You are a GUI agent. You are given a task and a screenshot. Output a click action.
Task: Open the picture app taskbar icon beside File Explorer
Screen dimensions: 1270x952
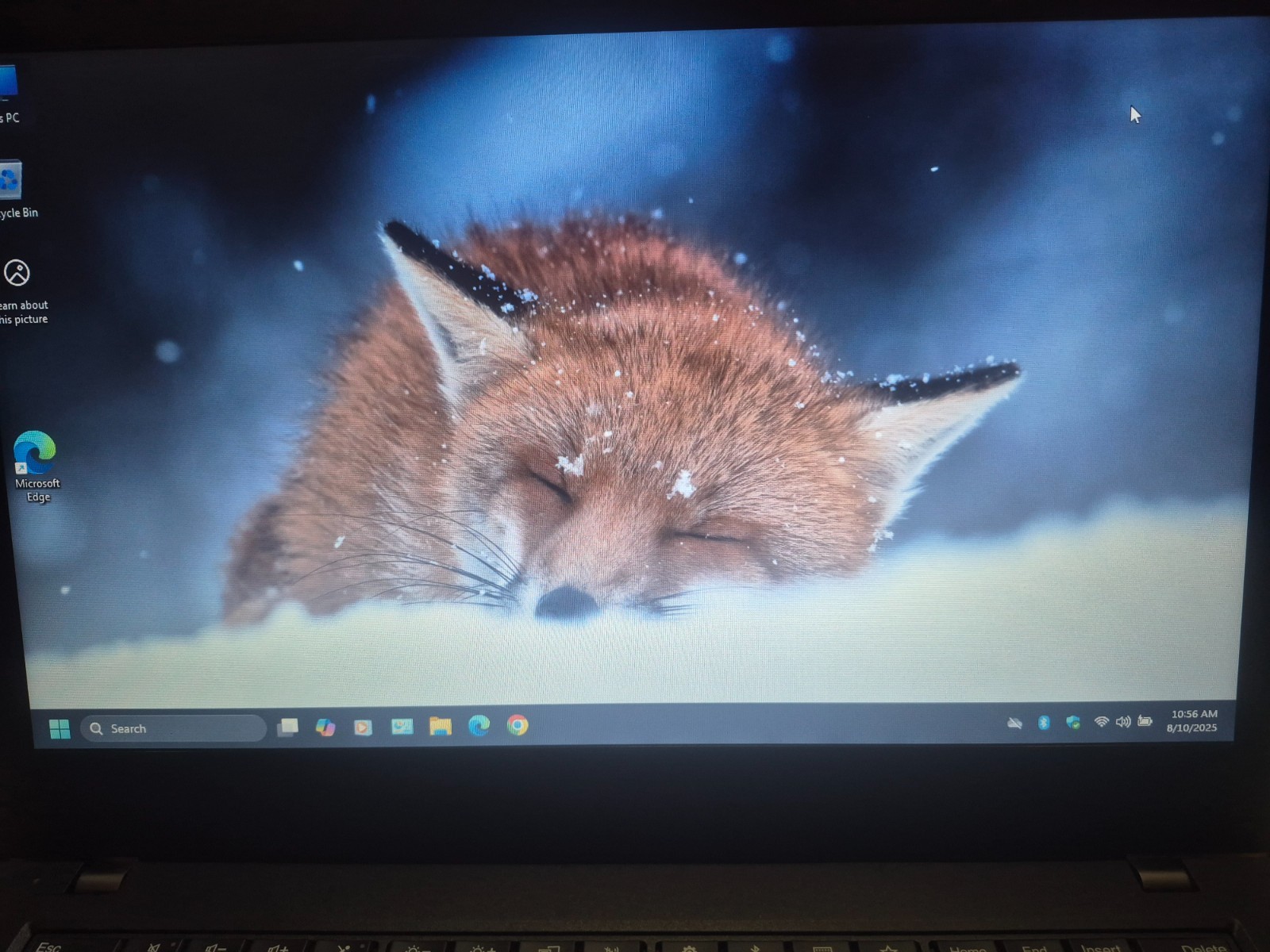(x=402, y=726)
